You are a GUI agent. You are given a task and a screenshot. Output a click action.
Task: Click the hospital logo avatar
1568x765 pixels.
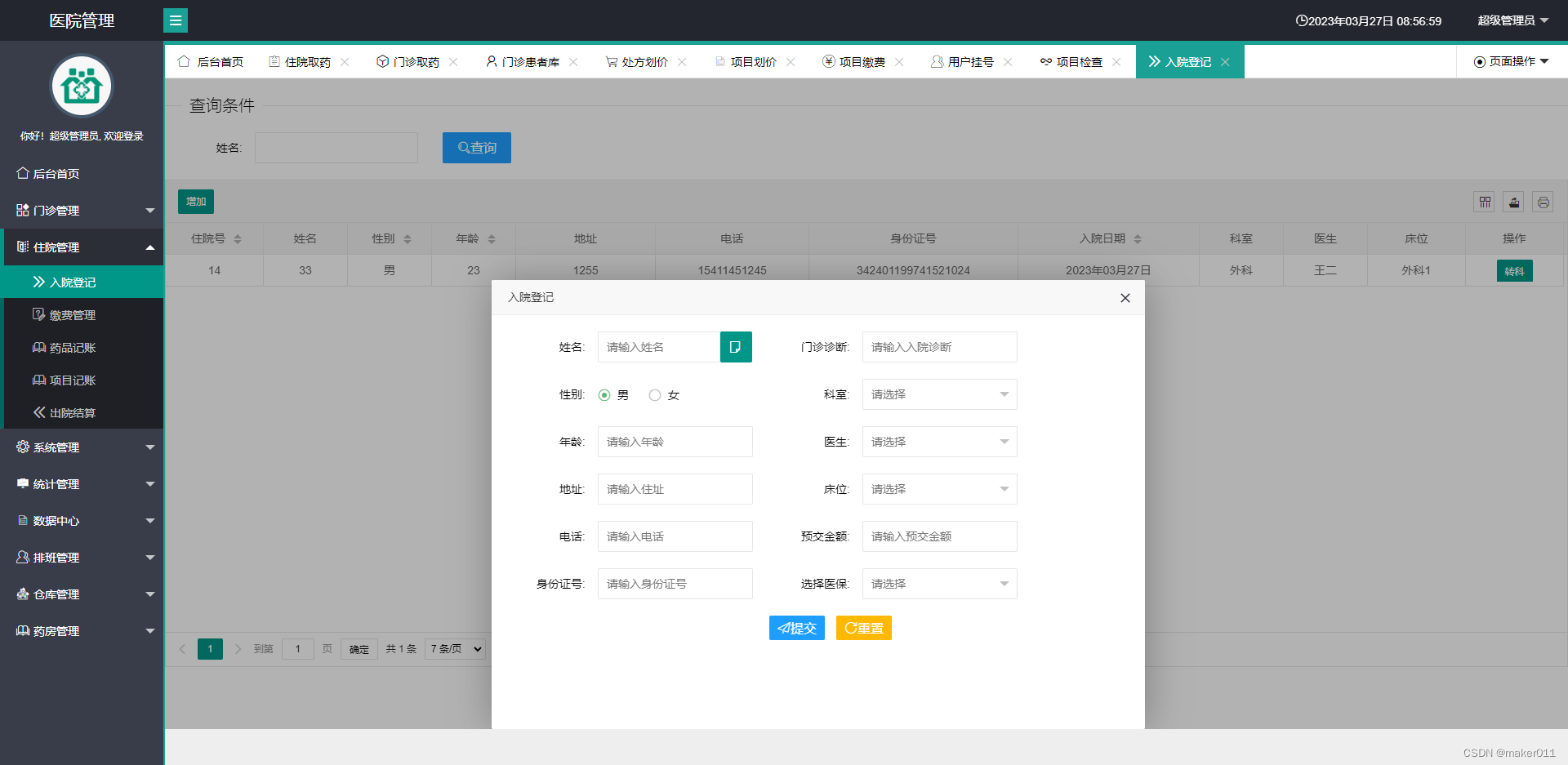click(x=82, y=86)
